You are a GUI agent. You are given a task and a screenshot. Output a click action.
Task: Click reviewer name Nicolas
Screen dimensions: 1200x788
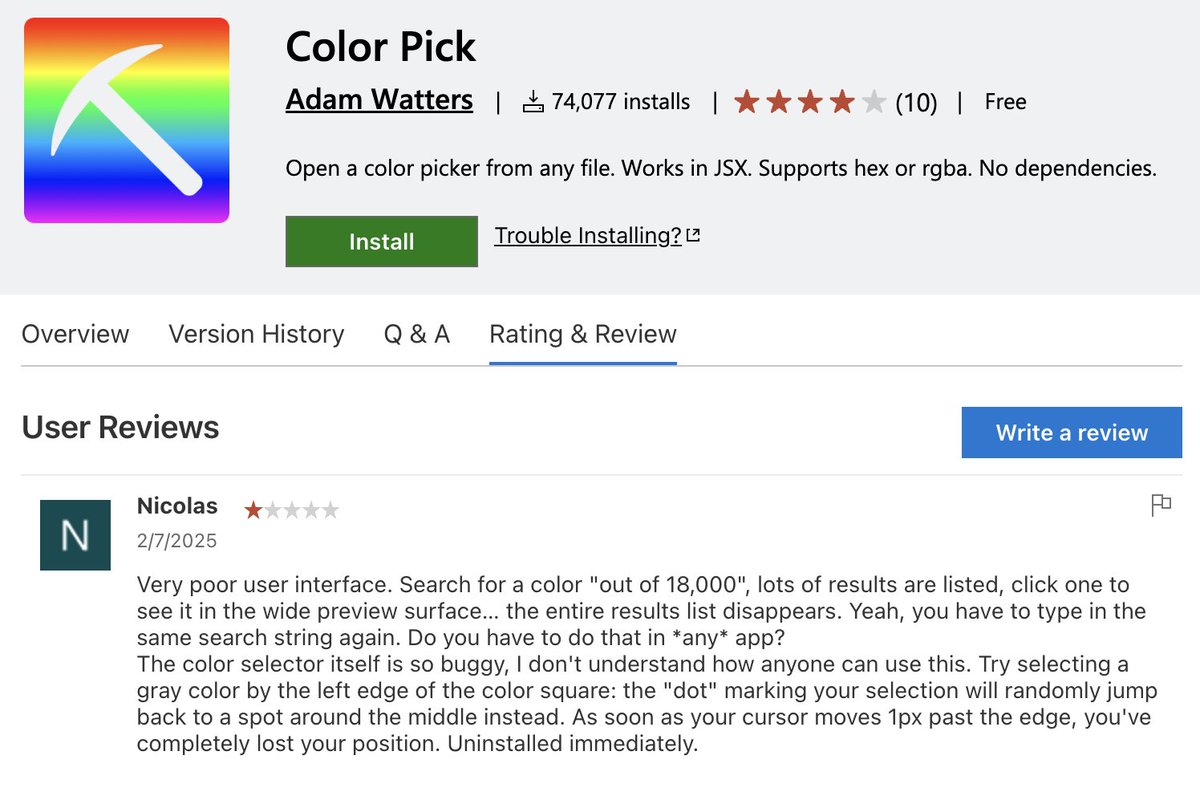click(177, 506)
